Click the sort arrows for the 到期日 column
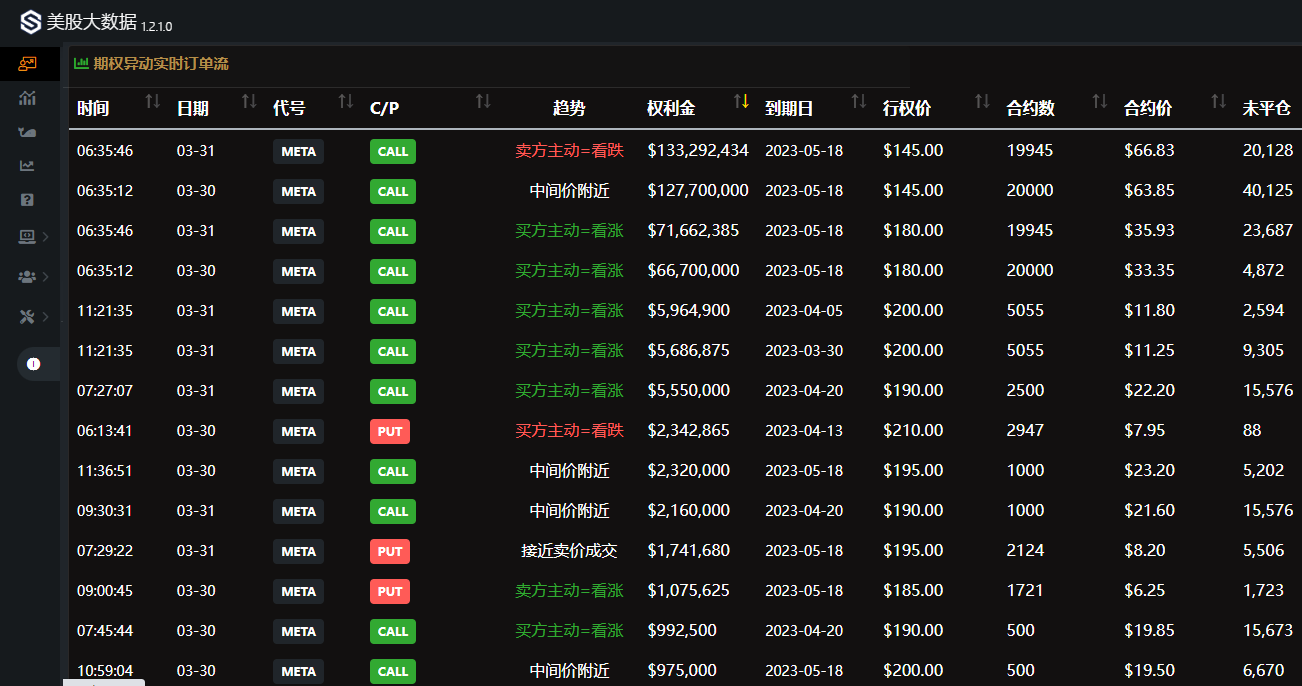This screenshot has height=686, width=1302. (859, 101)
